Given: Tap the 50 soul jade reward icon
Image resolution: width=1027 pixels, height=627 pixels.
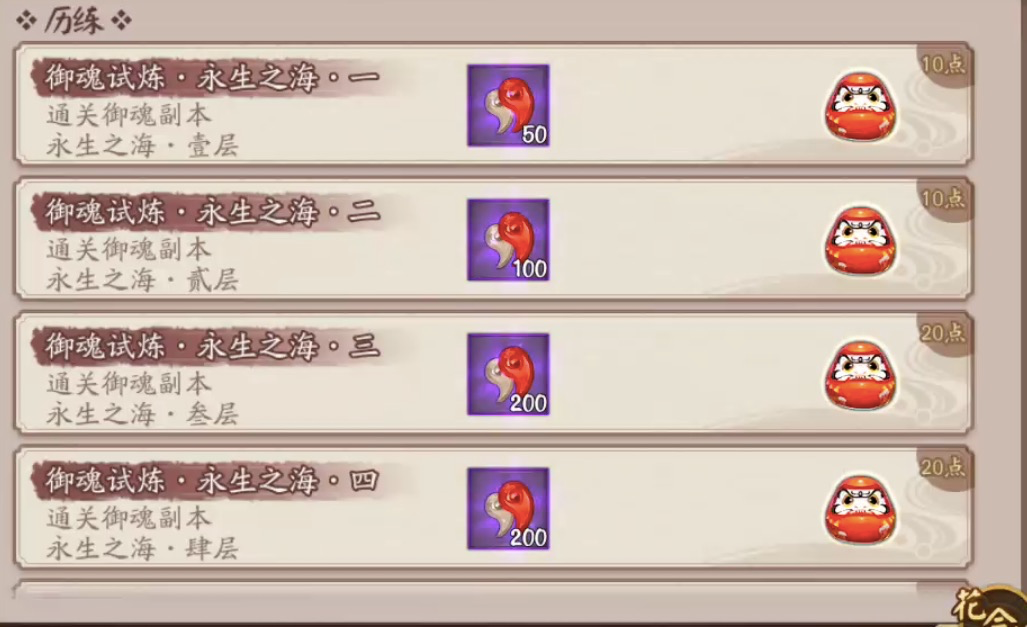Looking at the screenshot, I should pyautogui.click(x=508, y=105).
